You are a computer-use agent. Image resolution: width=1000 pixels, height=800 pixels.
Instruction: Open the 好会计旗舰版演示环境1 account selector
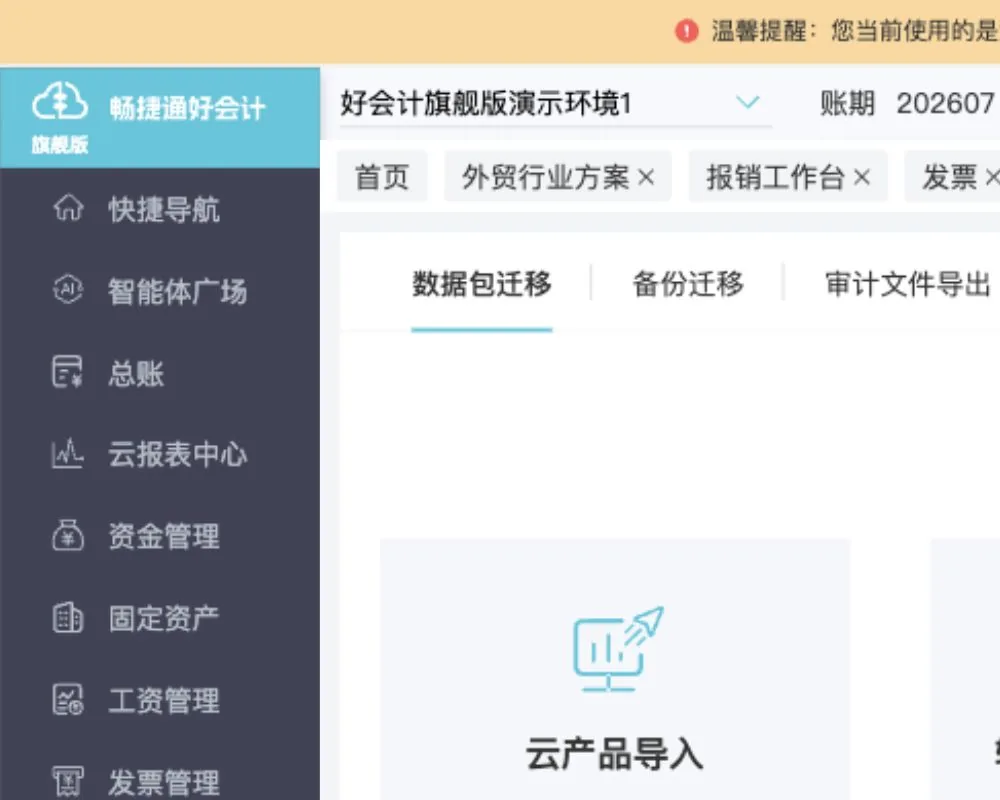point(555,103)
